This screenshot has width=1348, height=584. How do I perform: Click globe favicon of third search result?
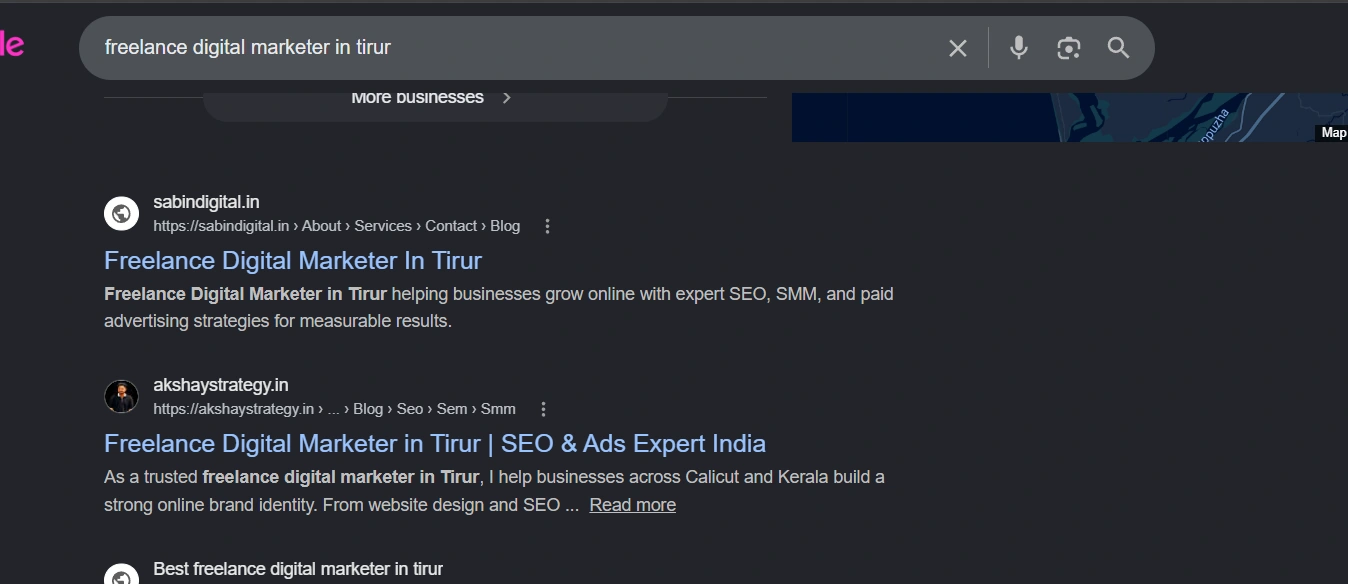pyautogui.click(x=121, y=573)
